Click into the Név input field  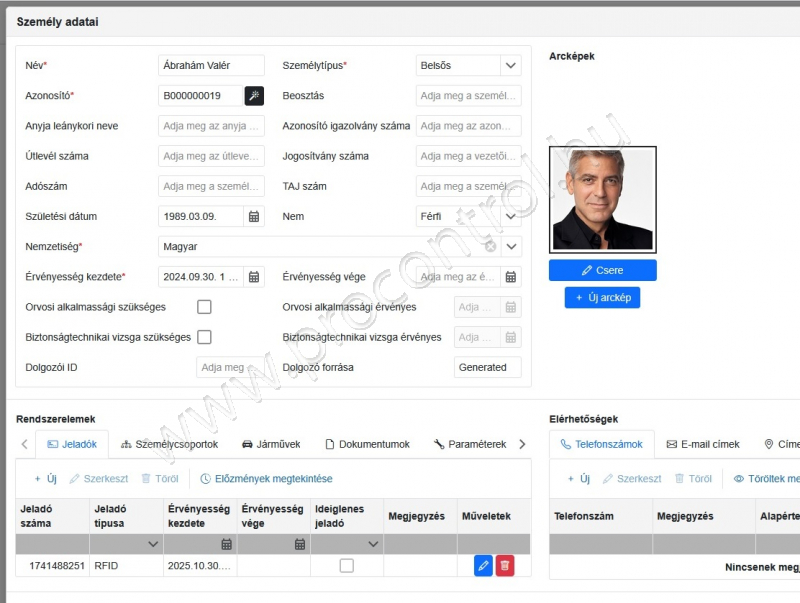(211, 66)
